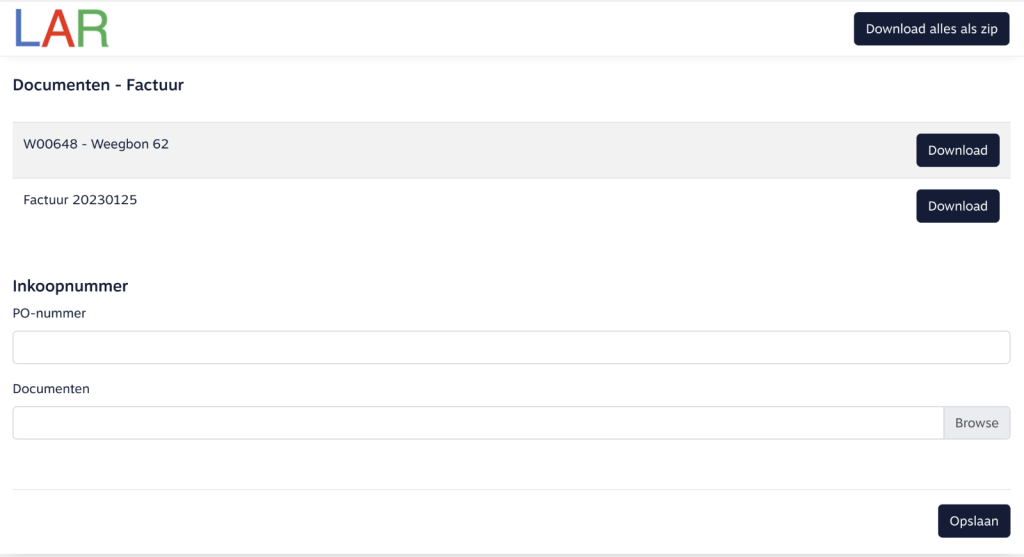Image resolution: width=1024 pixels, height=557 pixels.
Task: Download the Factuur 20230125 document
Action: [x=957, y=206]
